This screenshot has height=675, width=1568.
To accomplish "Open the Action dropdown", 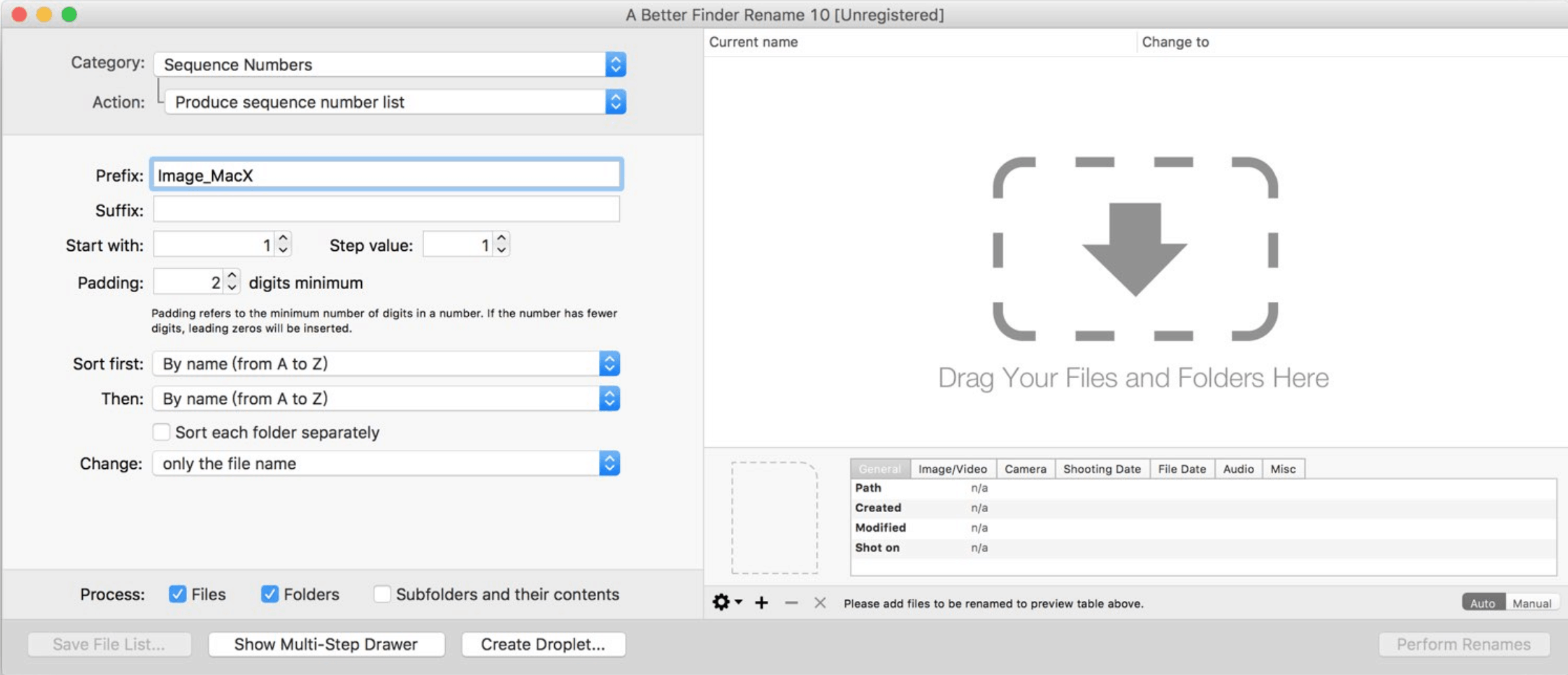I will click(x=615, y=102).
